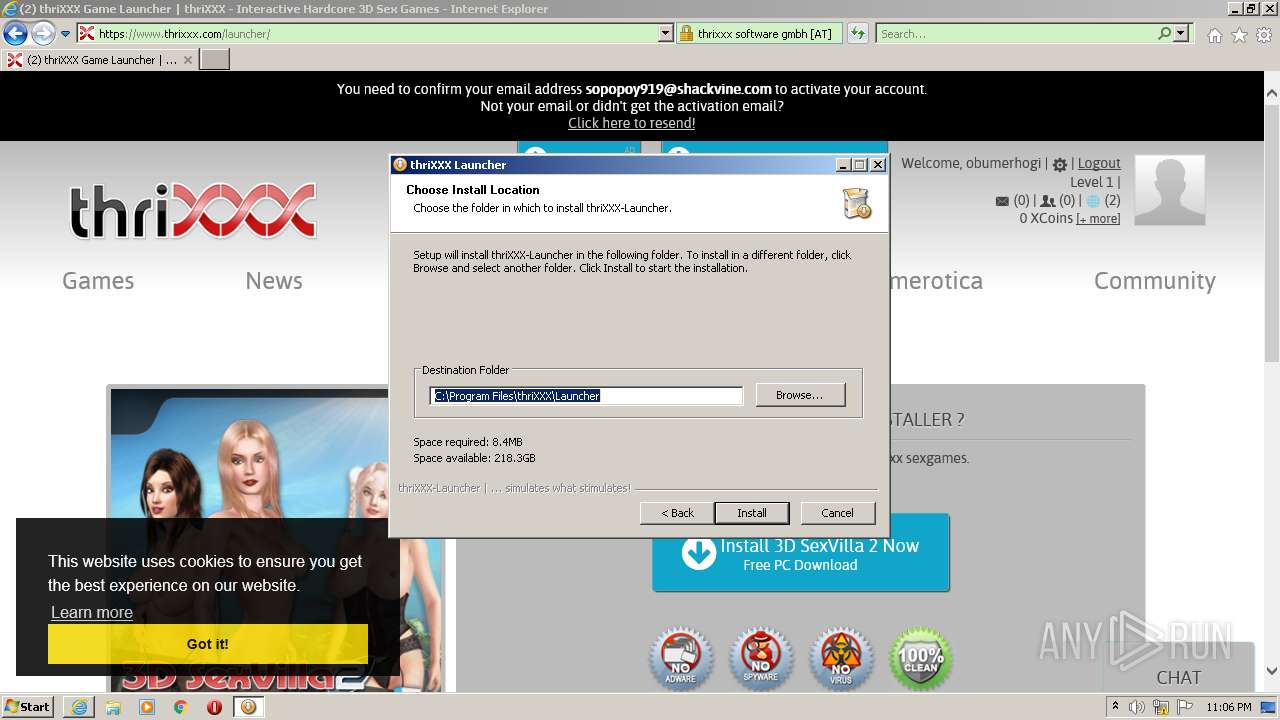Click the IE Back navigation button

pos(15,33)
